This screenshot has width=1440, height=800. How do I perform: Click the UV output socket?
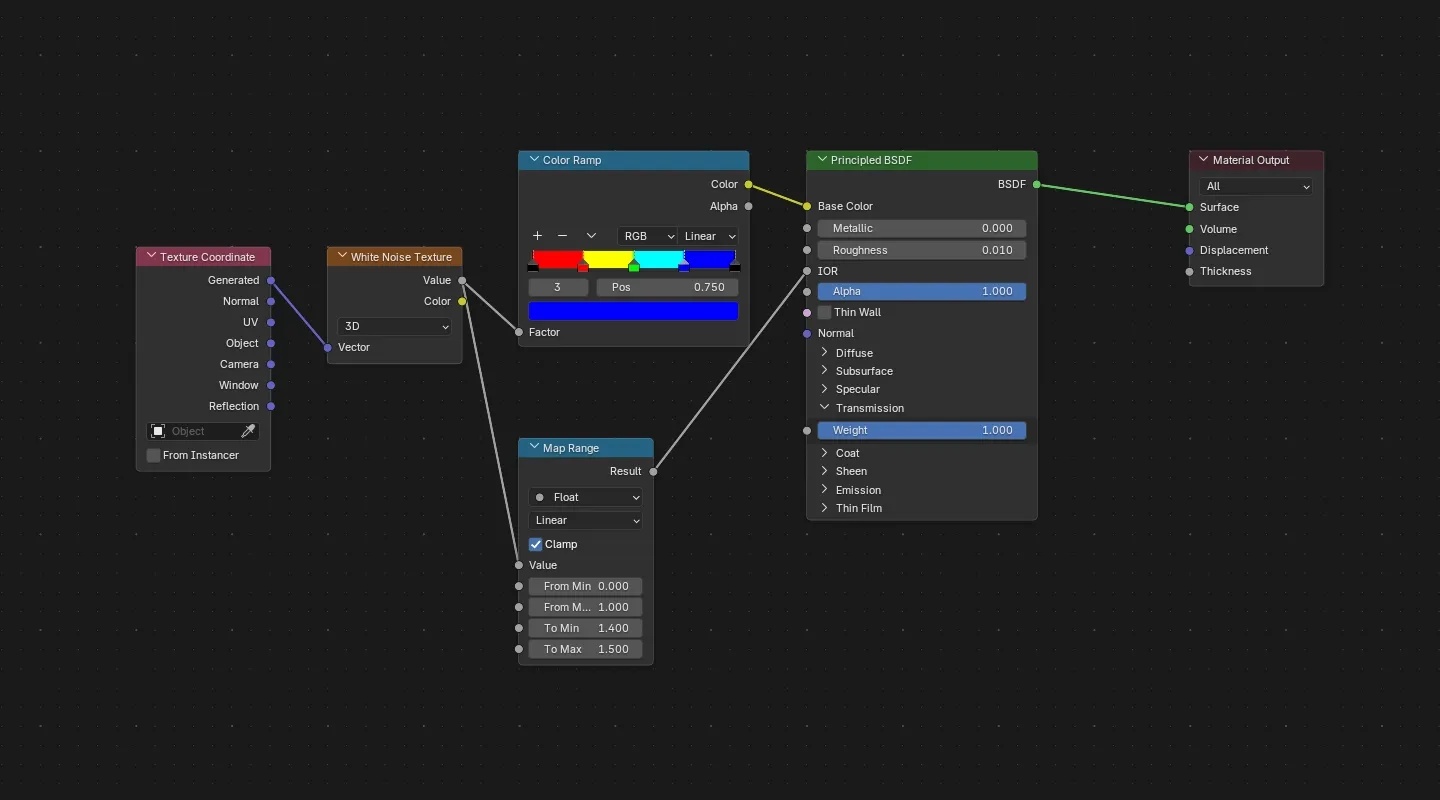271,322
